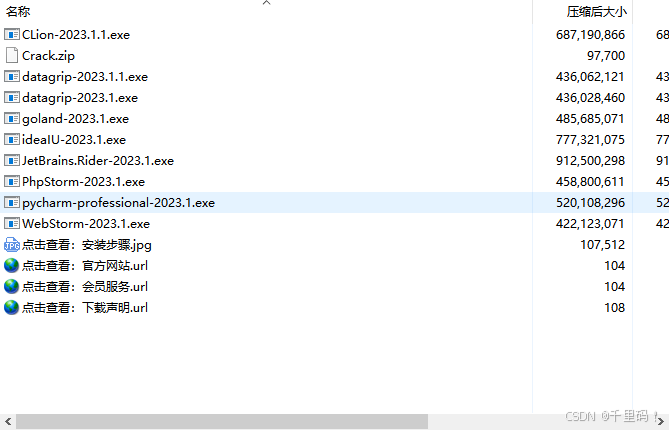The image size is (669, 430).
Task: Click the horizontal scrollbar thumb
Action: (x=222, y=421)
